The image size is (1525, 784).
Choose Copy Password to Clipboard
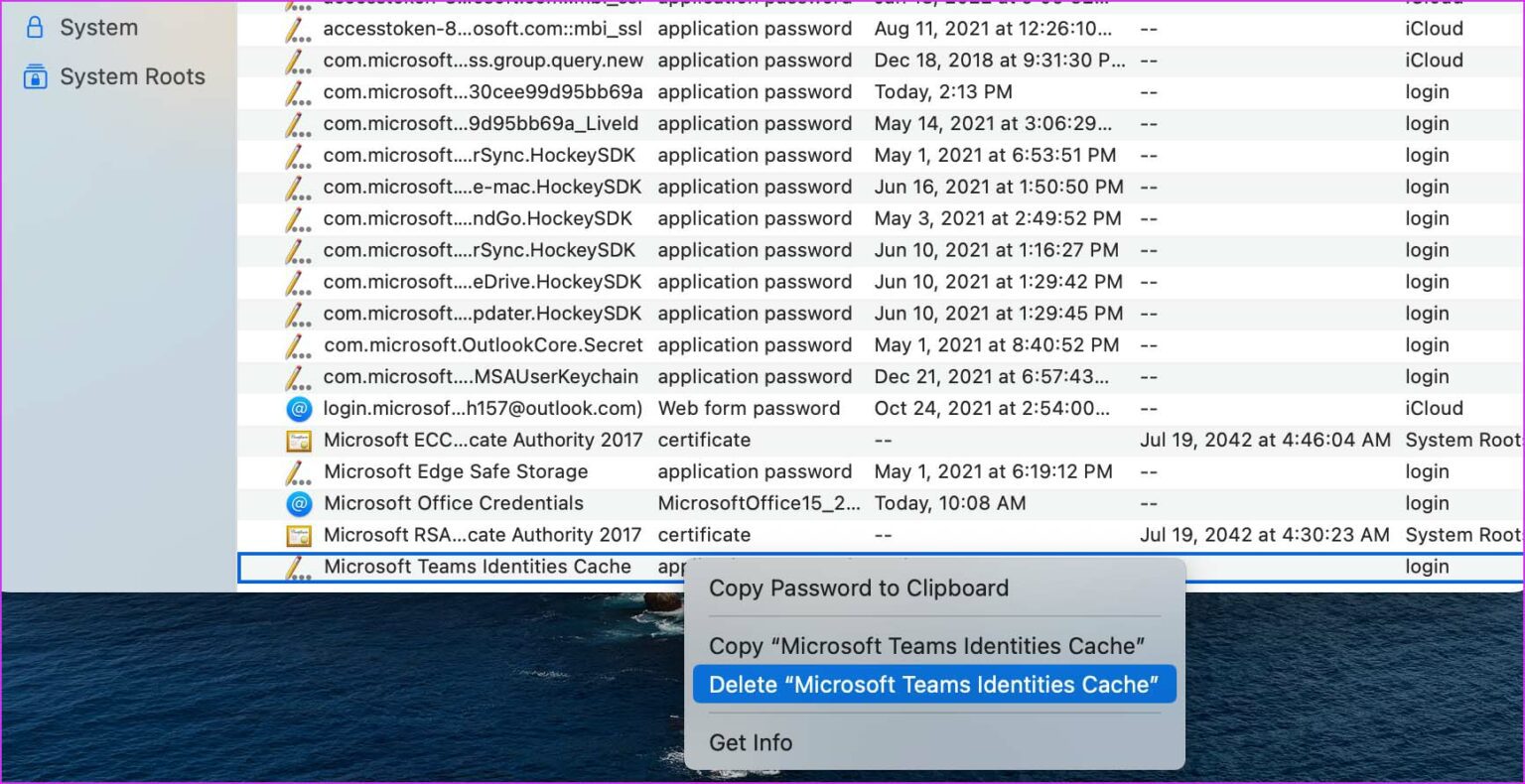(x=858, y=588)
